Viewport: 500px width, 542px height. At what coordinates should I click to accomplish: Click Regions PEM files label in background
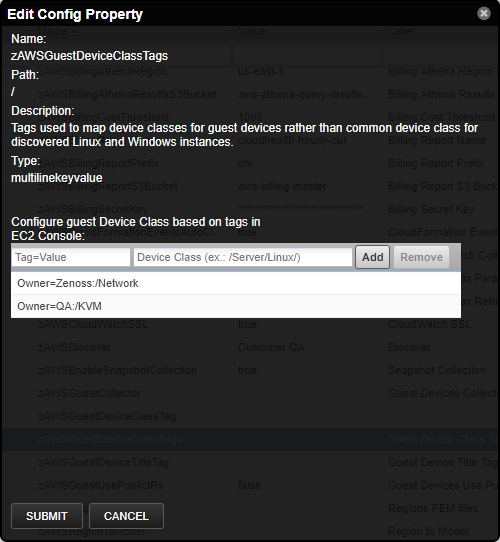(x=433, y=508)
